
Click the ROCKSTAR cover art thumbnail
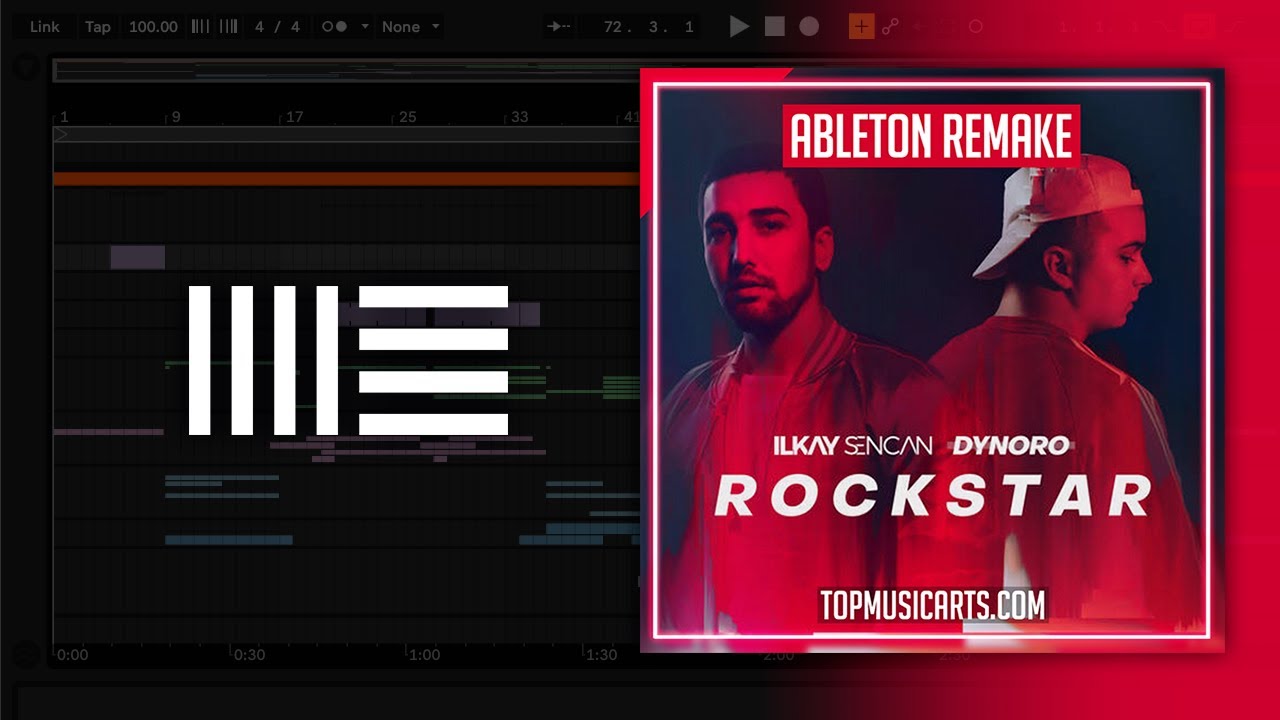[932, 360]
